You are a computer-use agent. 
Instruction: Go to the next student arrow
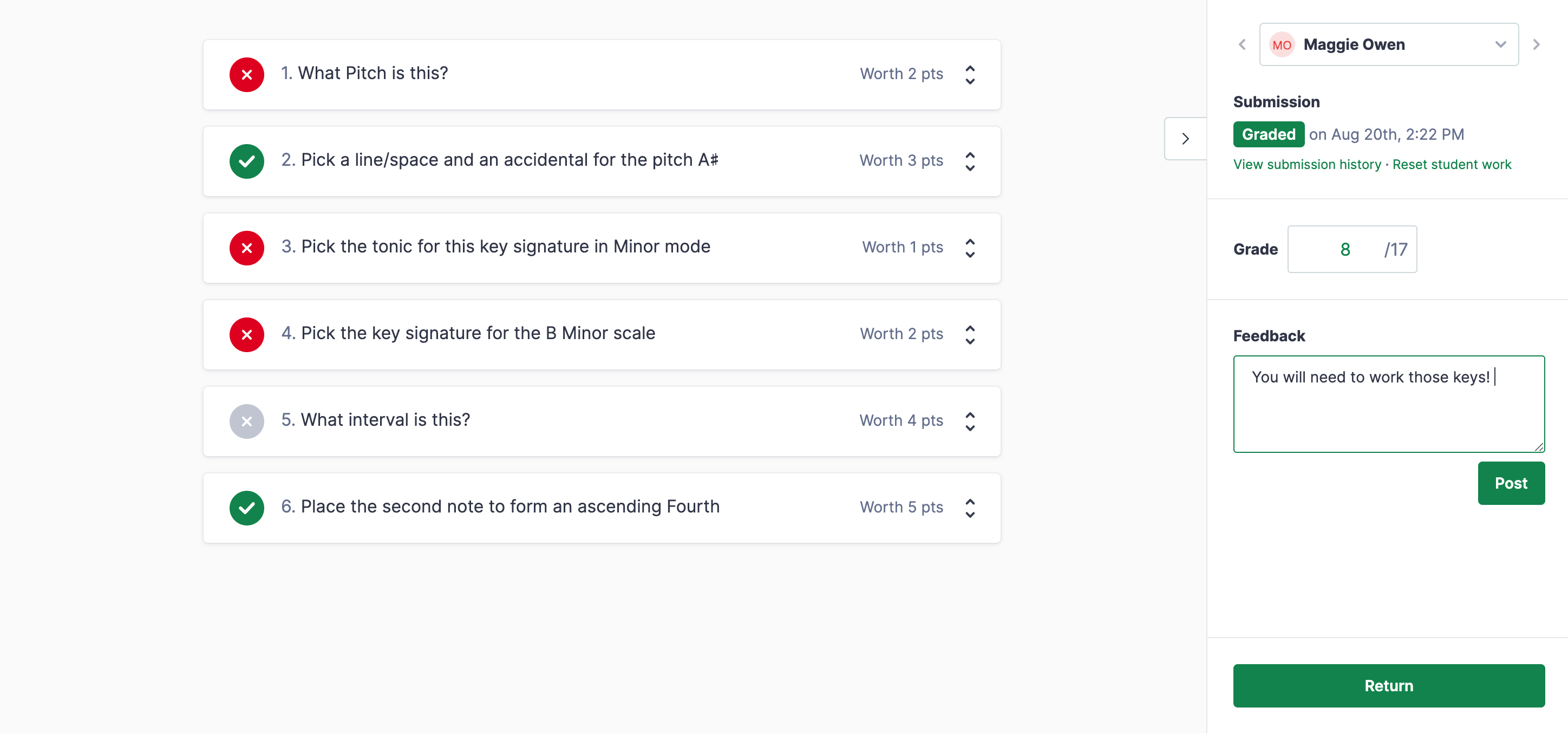[1536, 44]
